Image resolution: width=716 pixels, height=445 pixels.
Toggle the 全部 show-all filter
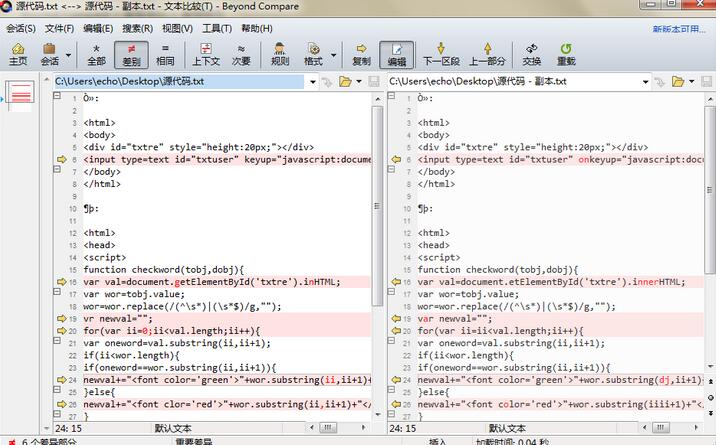coord(96,54)
